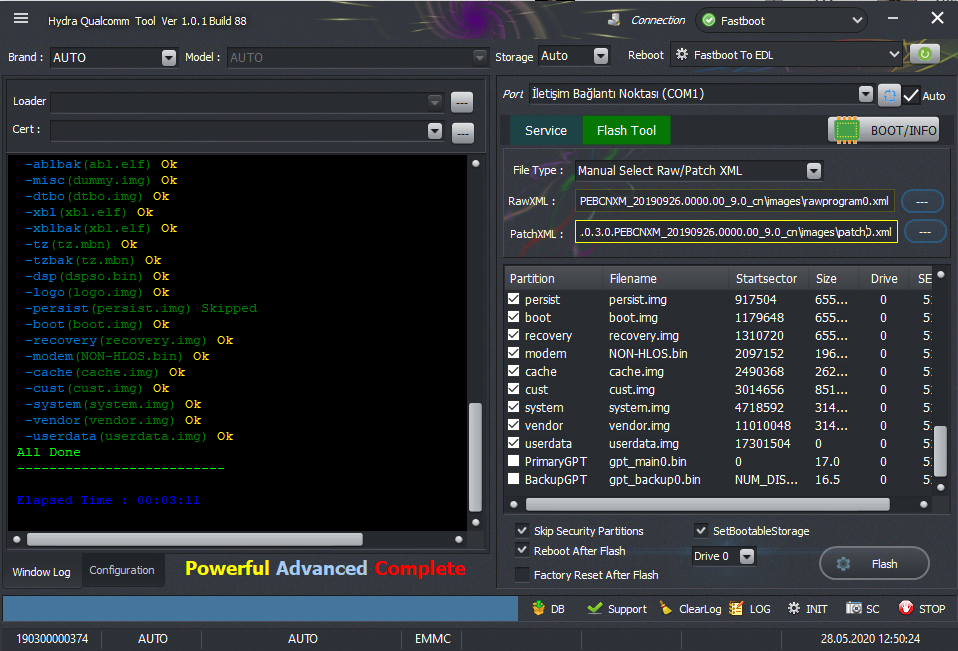Open the Drive 0 dropdown
This screenshot has width=958, height=651.
[747, 556]
